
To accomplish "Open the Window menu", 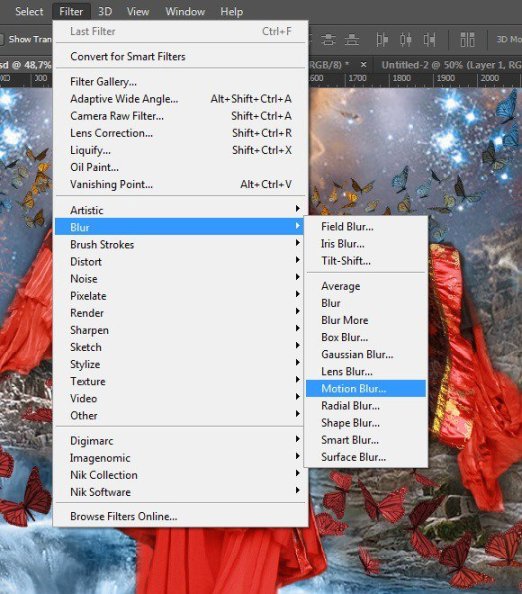I will point(185,11).
